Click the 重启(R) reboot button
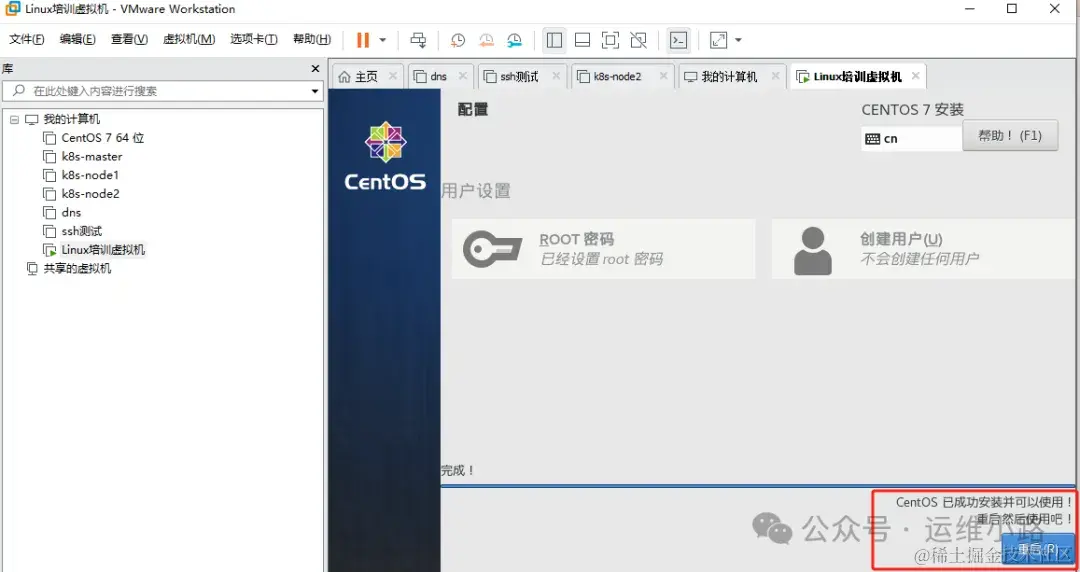This screenshot has height=572, width=1080. click(x=1038, y=549)
